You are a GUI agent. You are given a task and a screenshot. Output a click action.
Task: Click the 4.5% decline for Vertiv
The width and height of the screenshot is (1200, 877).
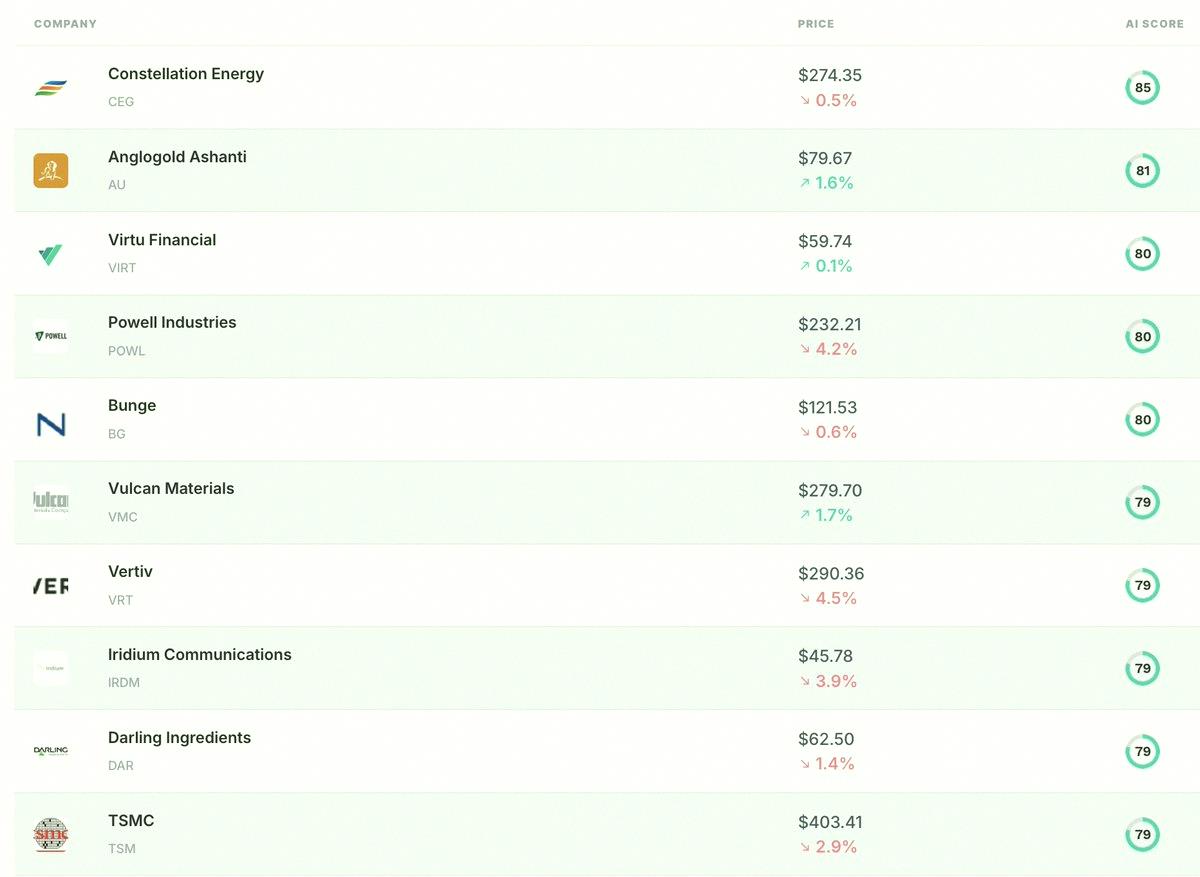[828, 599]
